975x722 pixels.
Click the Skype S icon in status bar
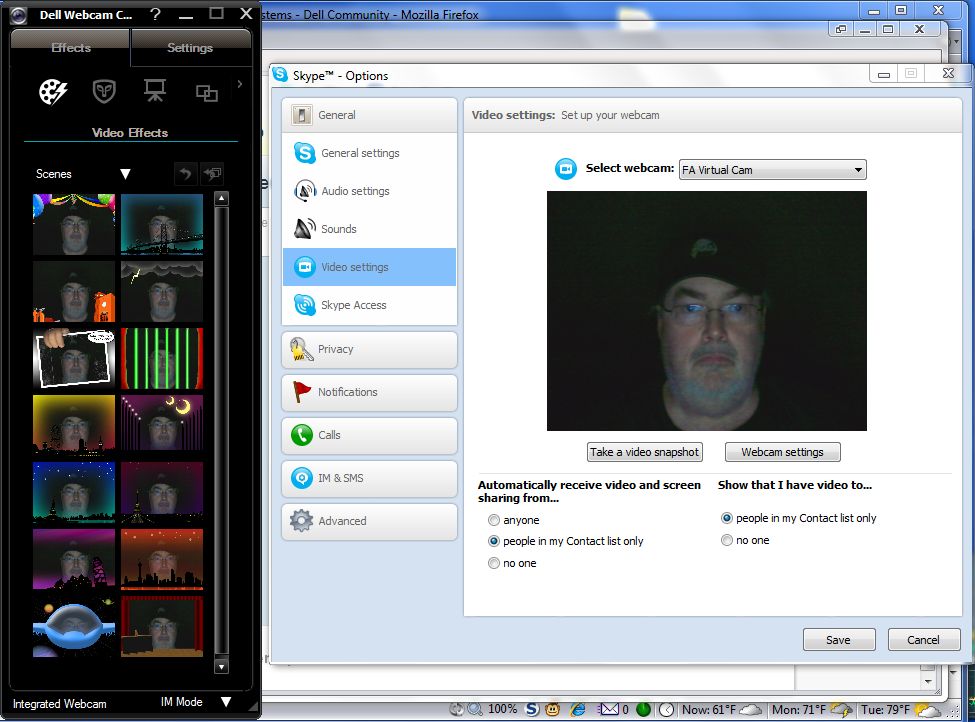[532, 709]
